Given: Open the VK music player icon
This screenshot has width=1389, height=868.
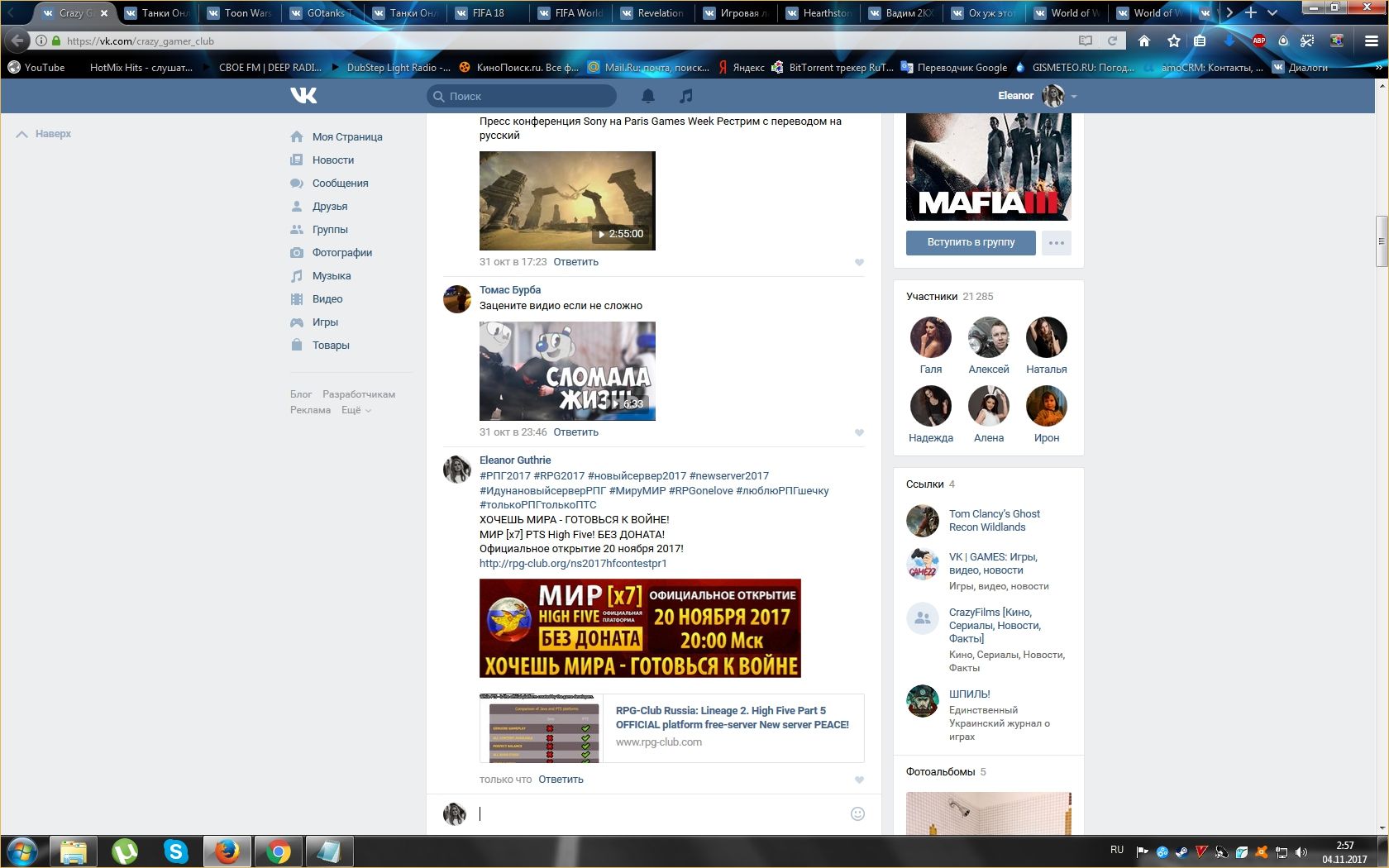Looking at the screenshot, I should 685,97.
